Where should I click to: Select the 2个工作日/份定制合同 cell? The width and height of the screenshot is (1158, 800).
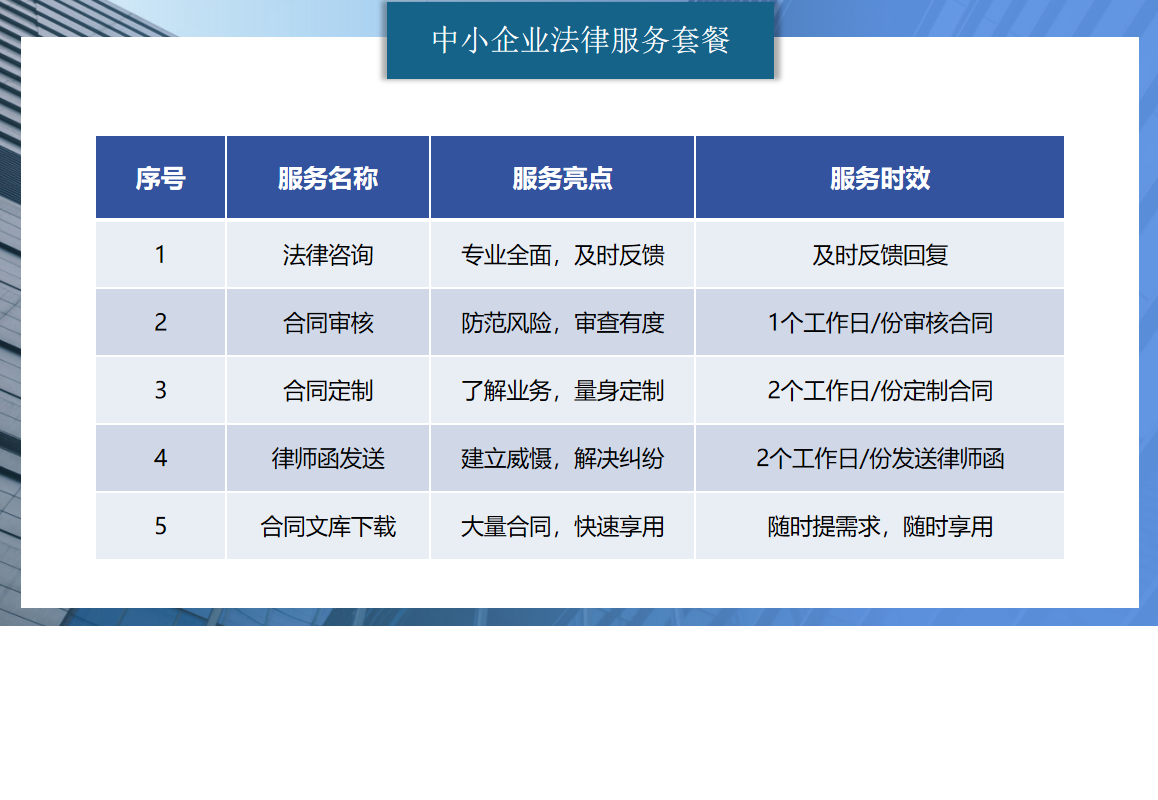coord(880,390)
